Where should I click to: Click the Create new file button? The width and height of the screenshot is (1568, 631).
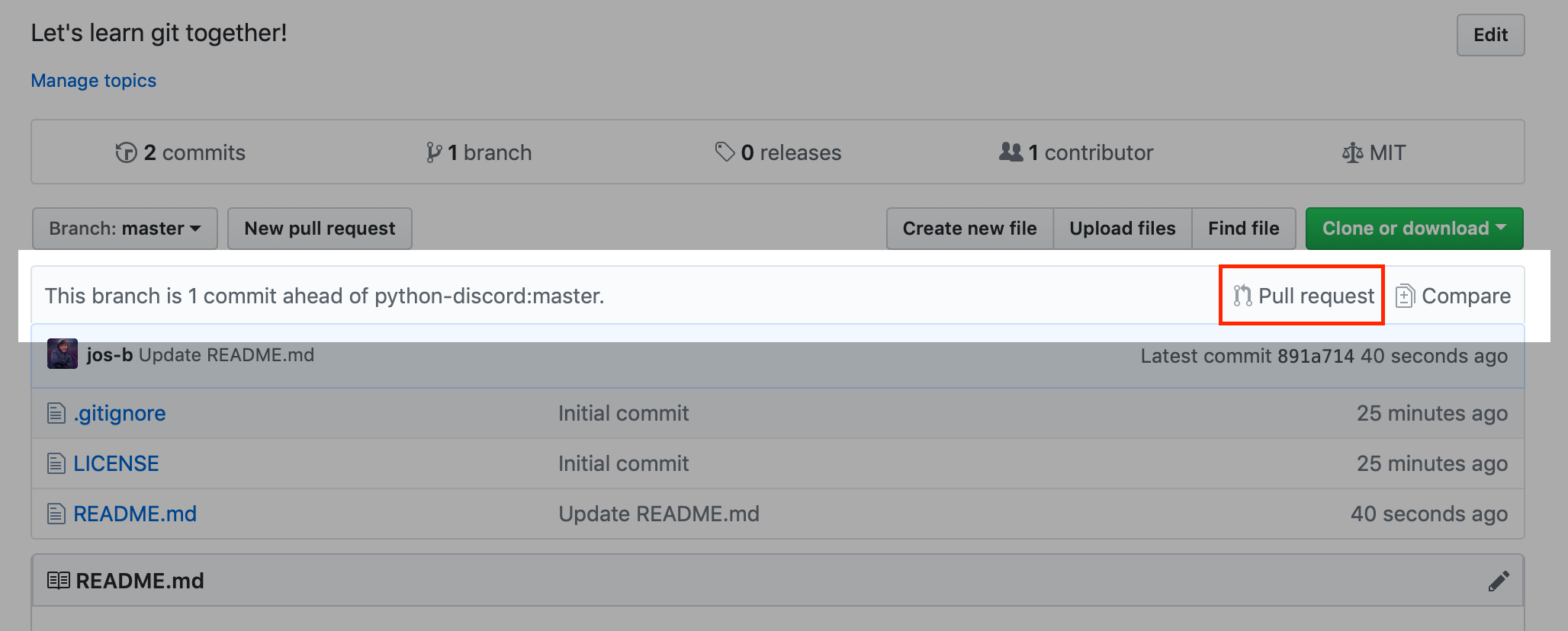click(969, 229)
